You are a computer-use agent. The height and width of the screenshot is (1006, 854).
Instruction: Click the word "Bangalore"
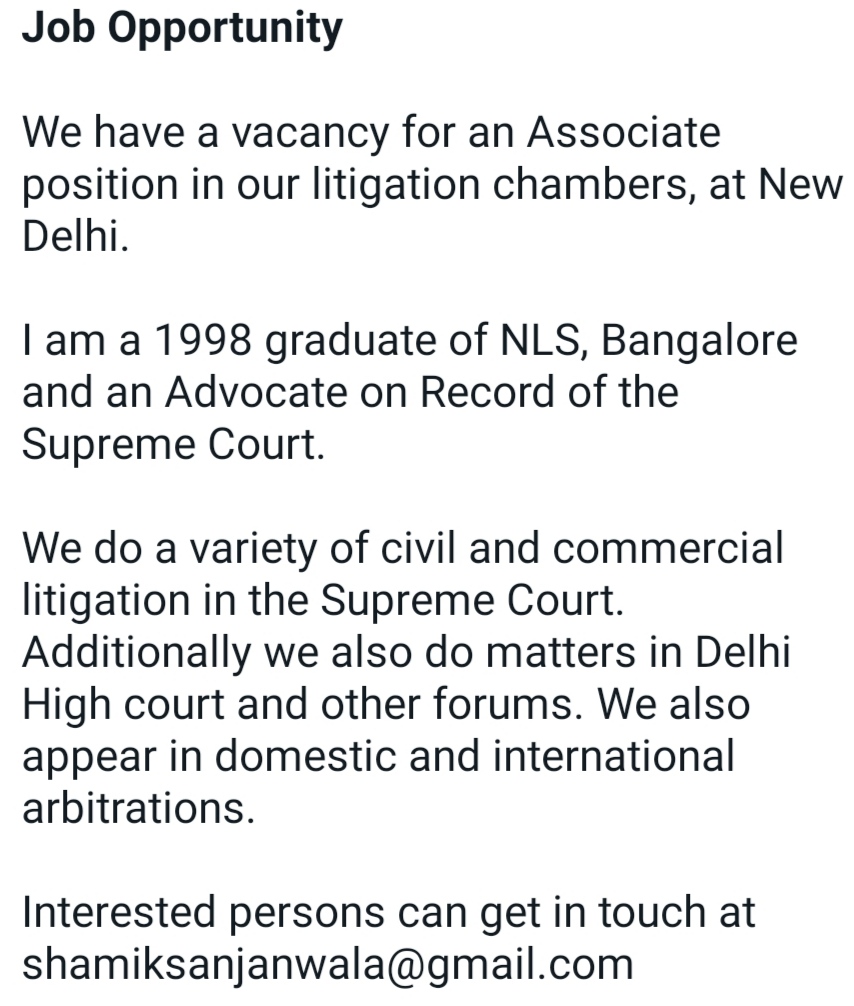[x=699, y=343]
